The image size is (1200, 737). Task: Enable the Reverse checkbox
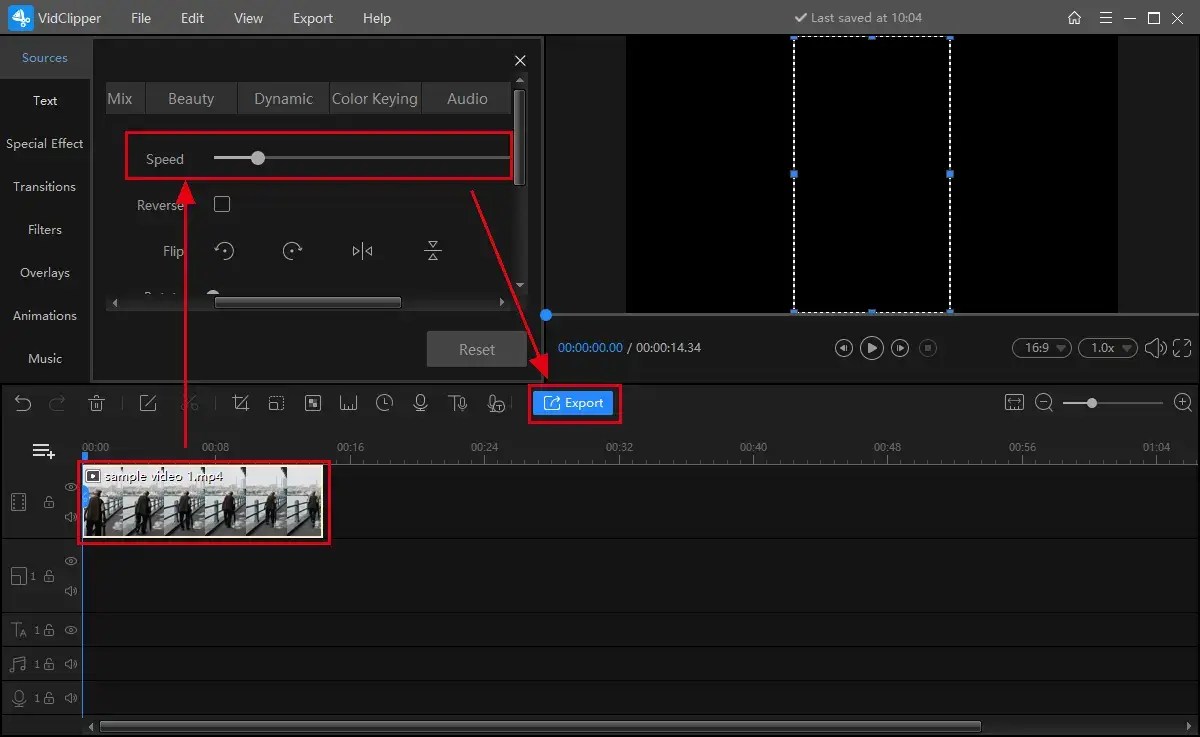pyautogui.click(x=221, y=204)
